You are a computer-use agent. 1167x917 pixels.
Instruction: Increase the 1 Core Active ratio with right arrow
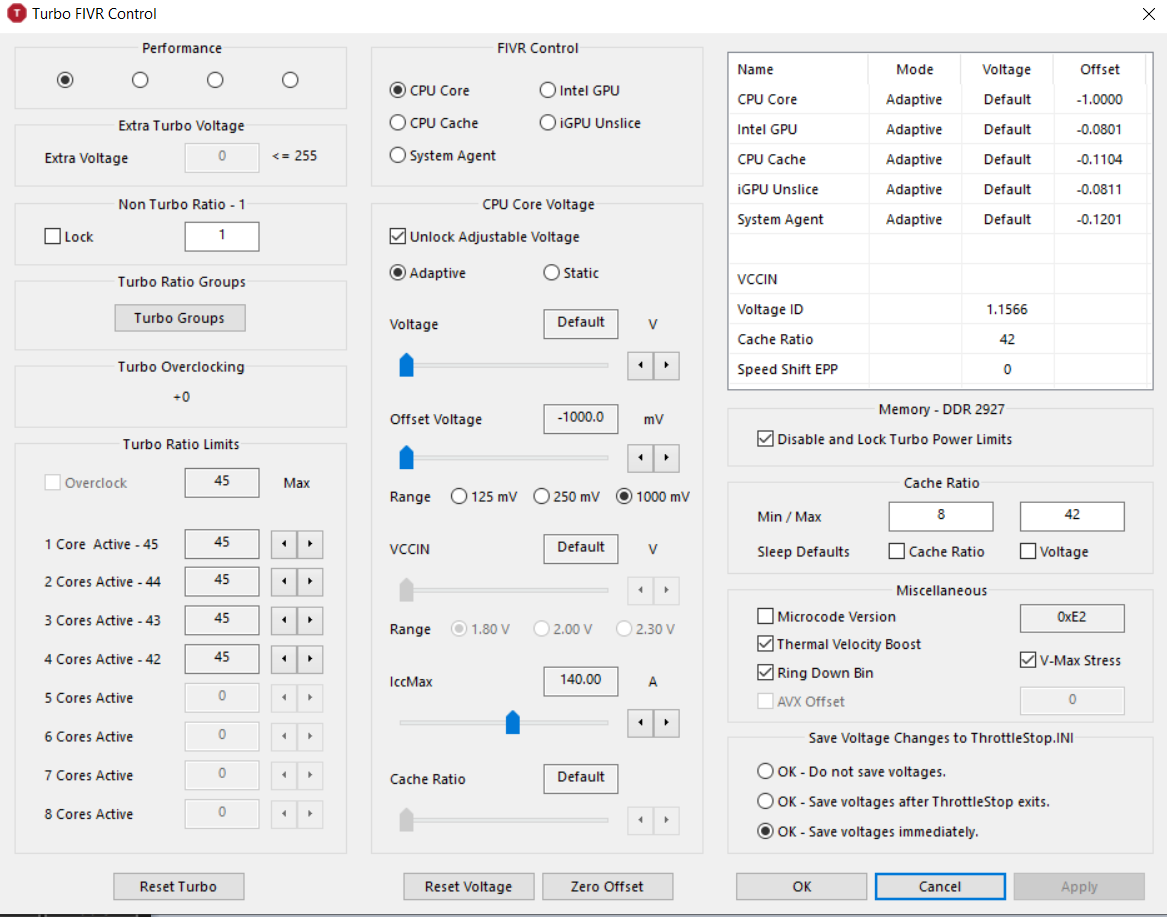click(311, 544)
